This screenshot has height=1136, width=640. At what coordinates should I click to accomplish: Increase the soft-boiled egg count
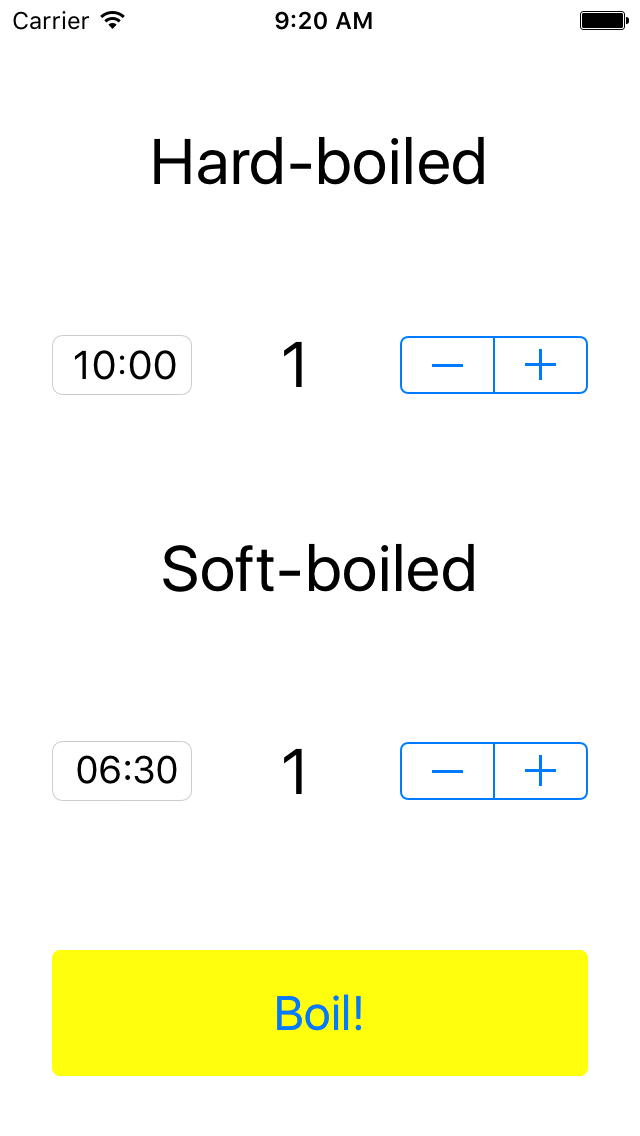pyautogui.click(x=541, y=771)
